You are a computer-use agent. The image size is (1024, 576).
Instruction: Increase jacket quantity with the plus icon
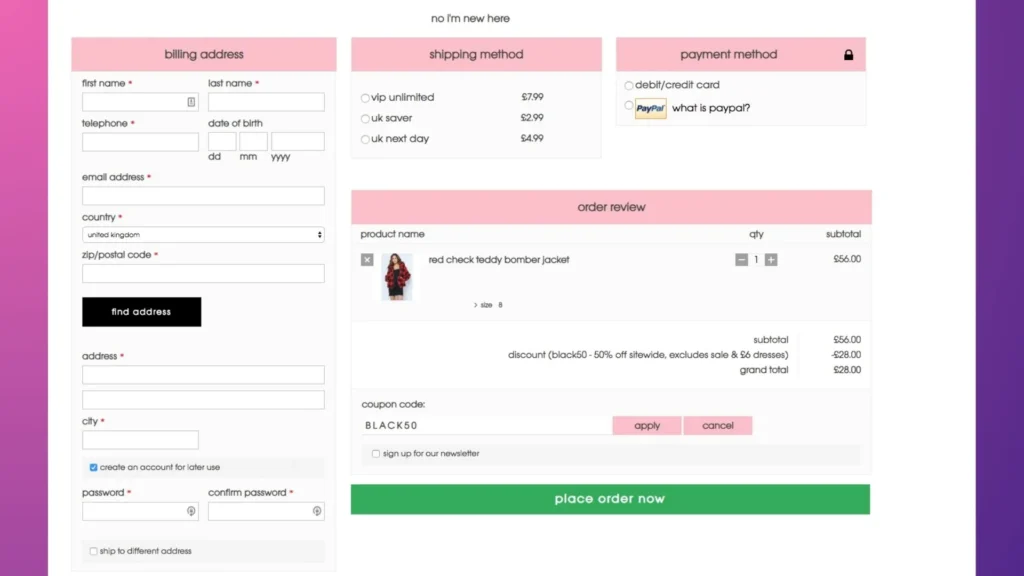[x=772, y=259]
